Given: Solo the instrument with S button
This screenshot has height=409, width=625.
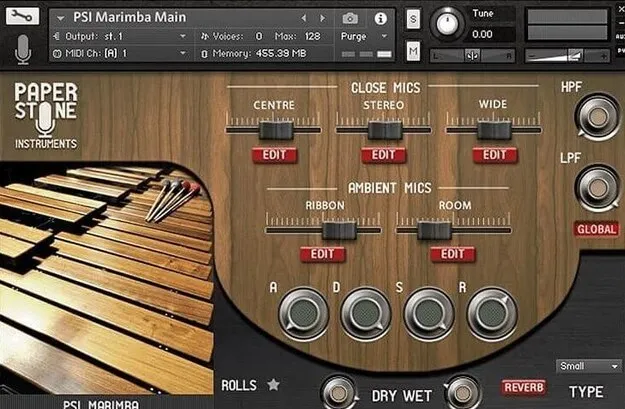Looking at the screenshot, I should pos(413,19).
